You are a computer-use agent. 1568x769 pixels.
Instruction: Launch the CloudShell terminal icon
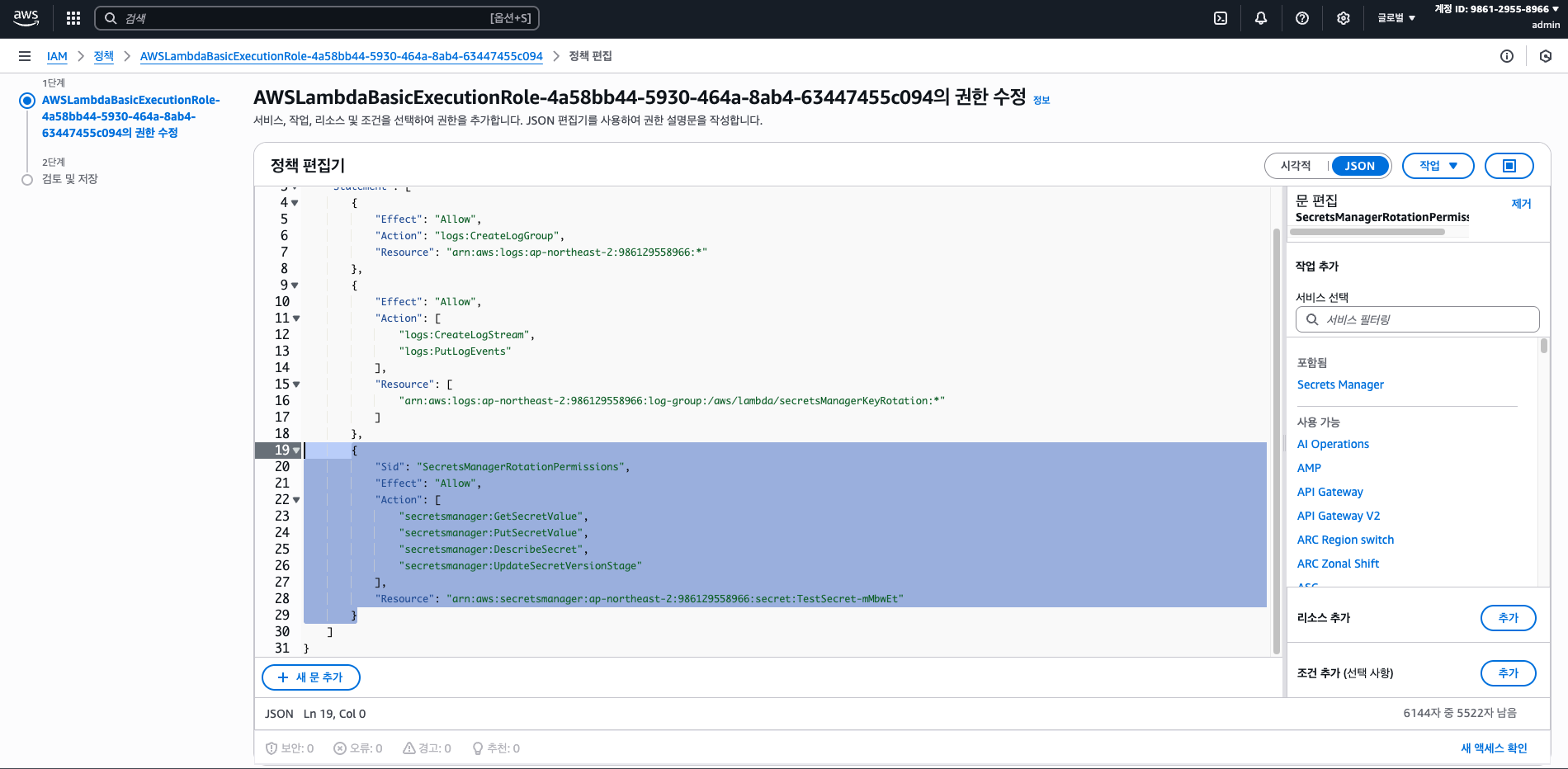[x=1221, y=18]
